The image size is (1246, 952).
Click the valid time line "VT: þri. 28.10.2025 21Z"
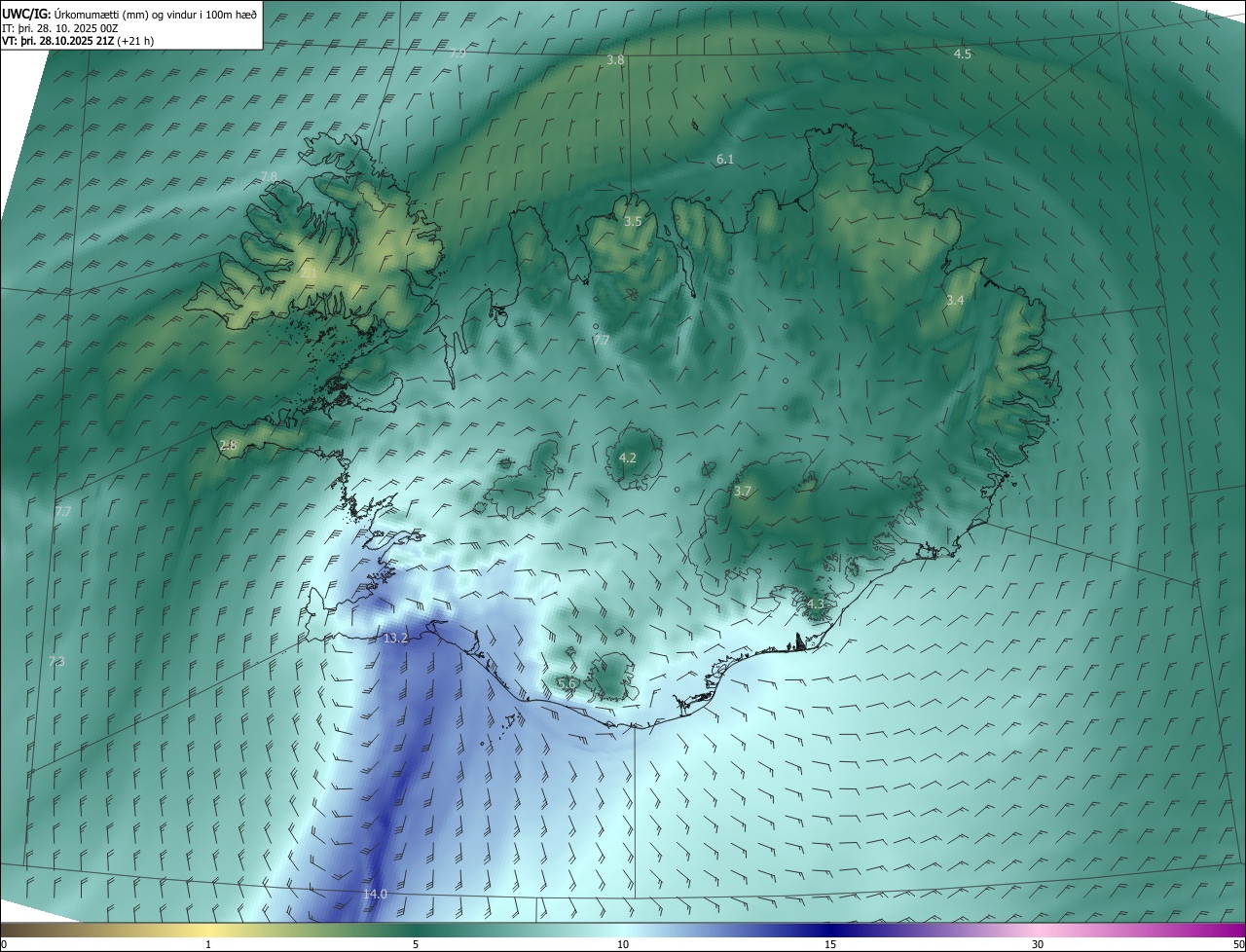[57, 41]
